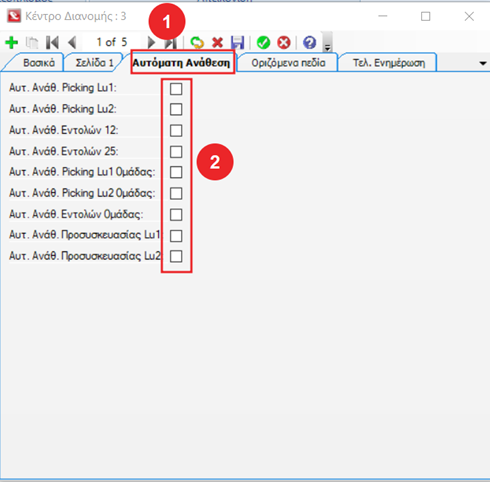Image resolution: width=490 pixels, height=482 pixels.
Task: Select the Αυτόματη Ανάθεση tab
Action: click(x=181, y=63)
